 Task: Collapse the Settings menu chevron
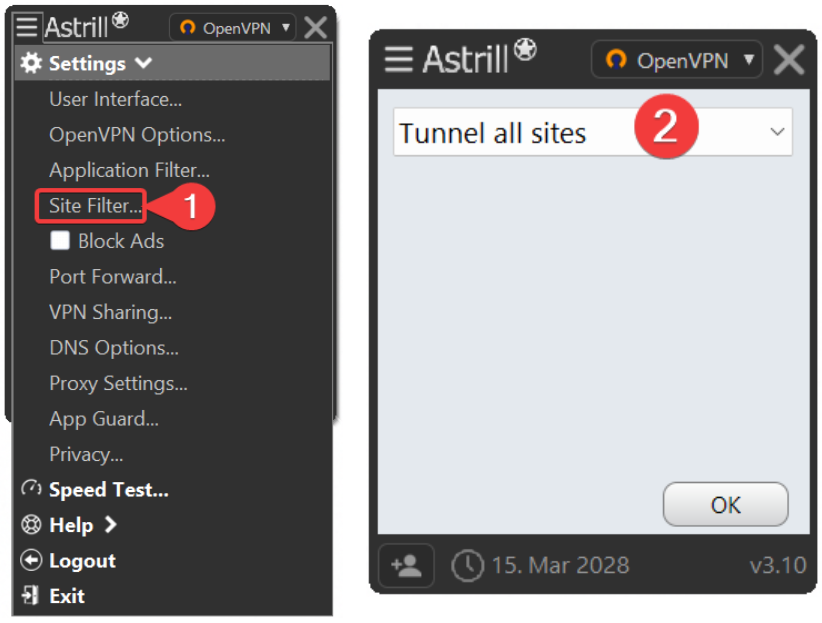(x=143, y=63)
